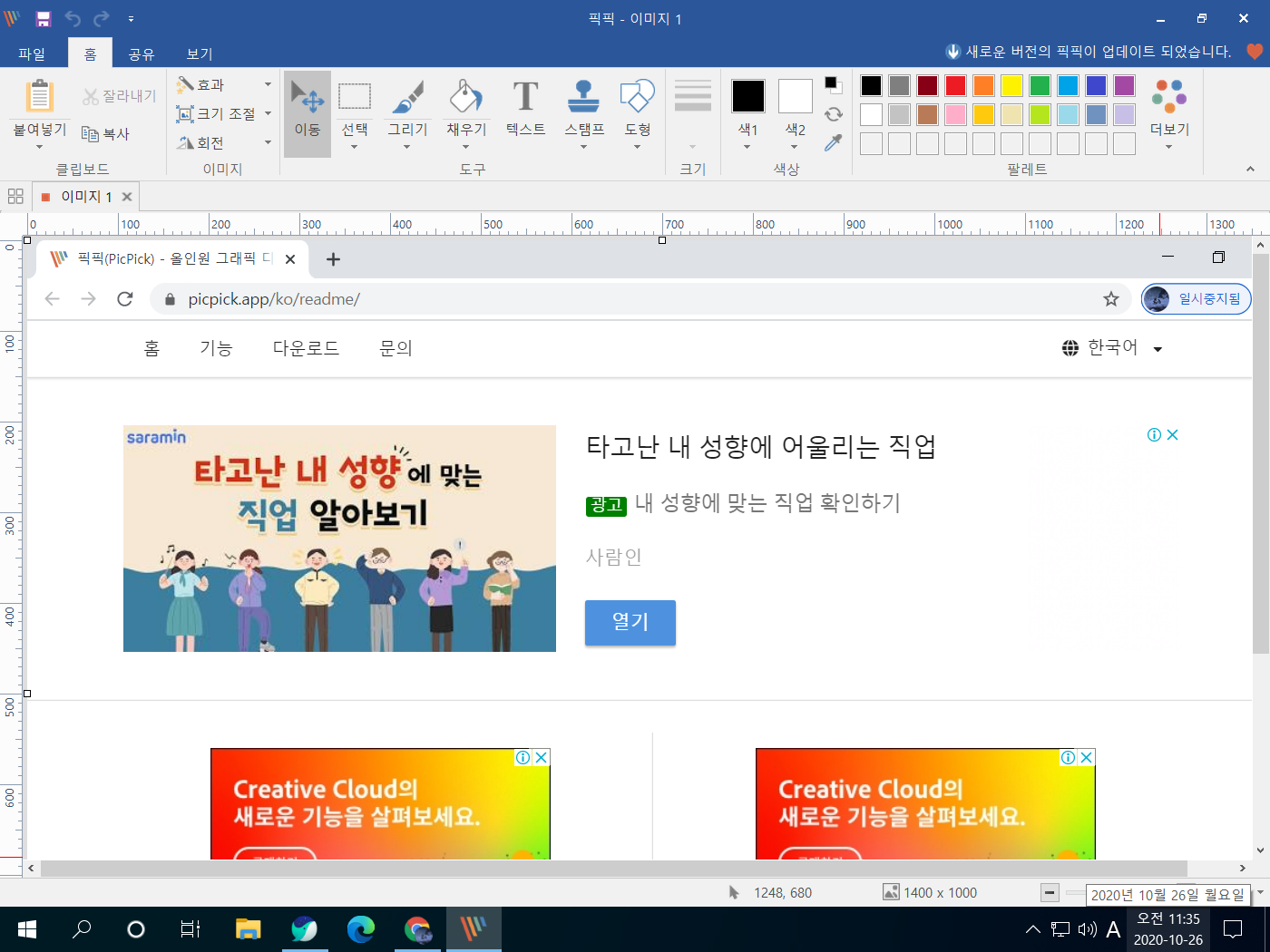Image resolution: width=1270 pixels, height=952 pixels.
Task: Click the 열기 button in ad
Action: point(630,623)
